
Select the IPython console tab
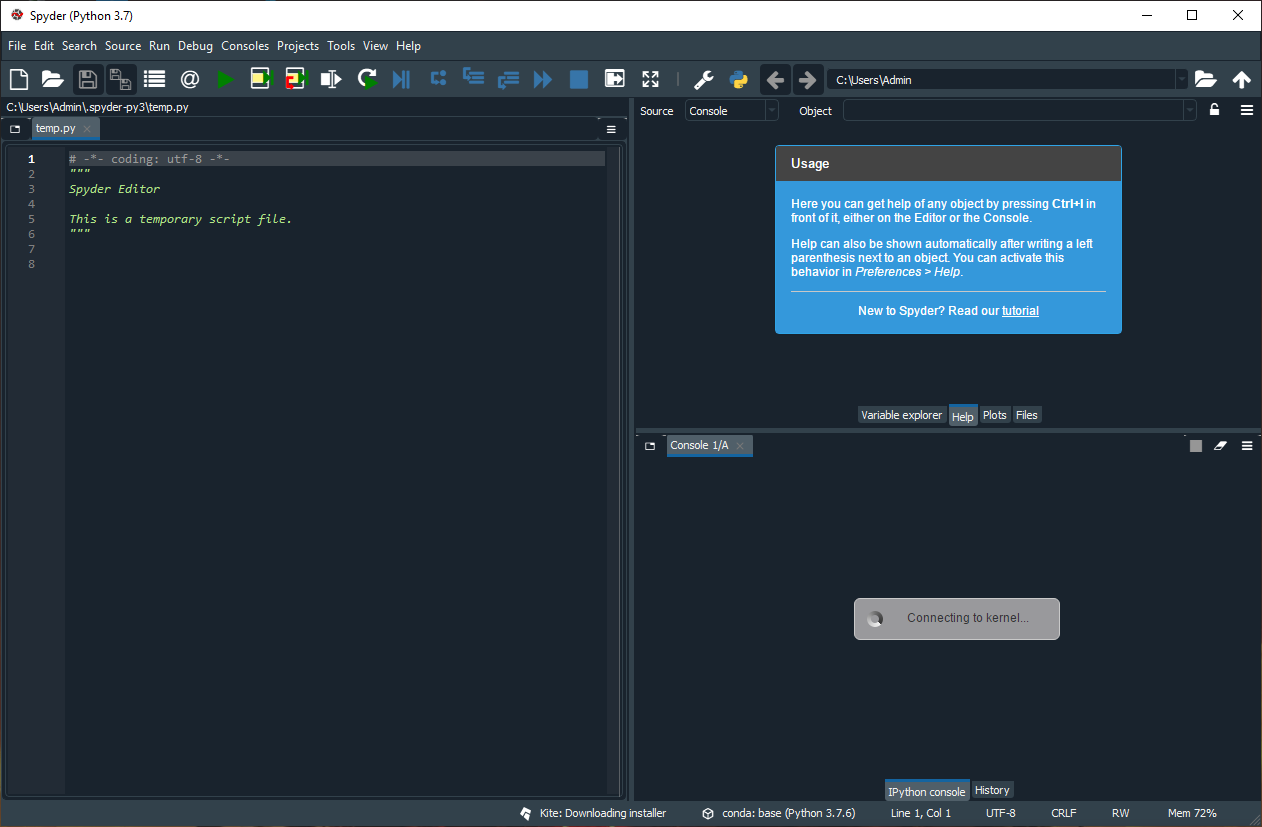click(927, 791)
